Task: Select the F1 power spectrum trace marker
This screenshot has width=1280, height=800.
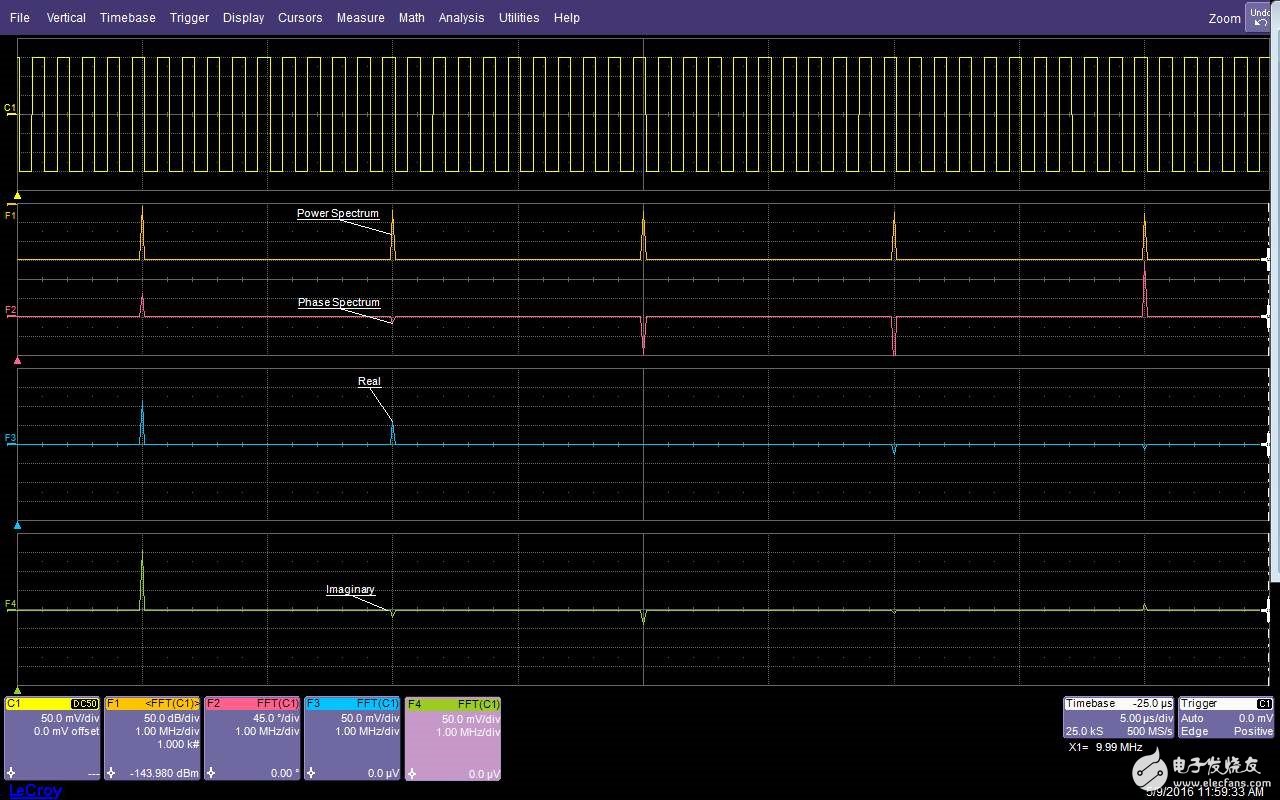Action: tap(10, 215)
